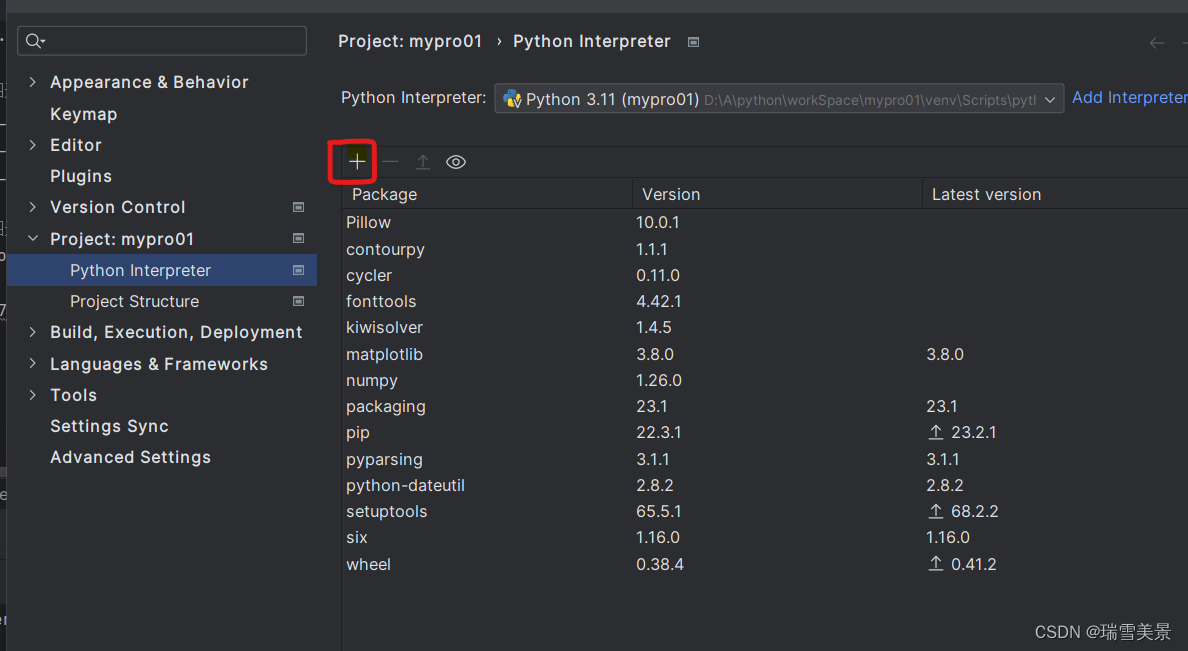
Task: Expand the Version Control section
Action: [33, 207]
